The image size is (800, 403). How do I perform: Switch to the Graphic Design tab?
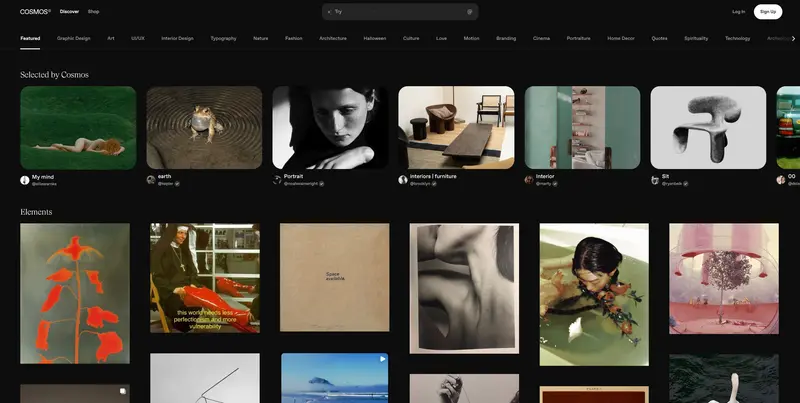(74, 38)
